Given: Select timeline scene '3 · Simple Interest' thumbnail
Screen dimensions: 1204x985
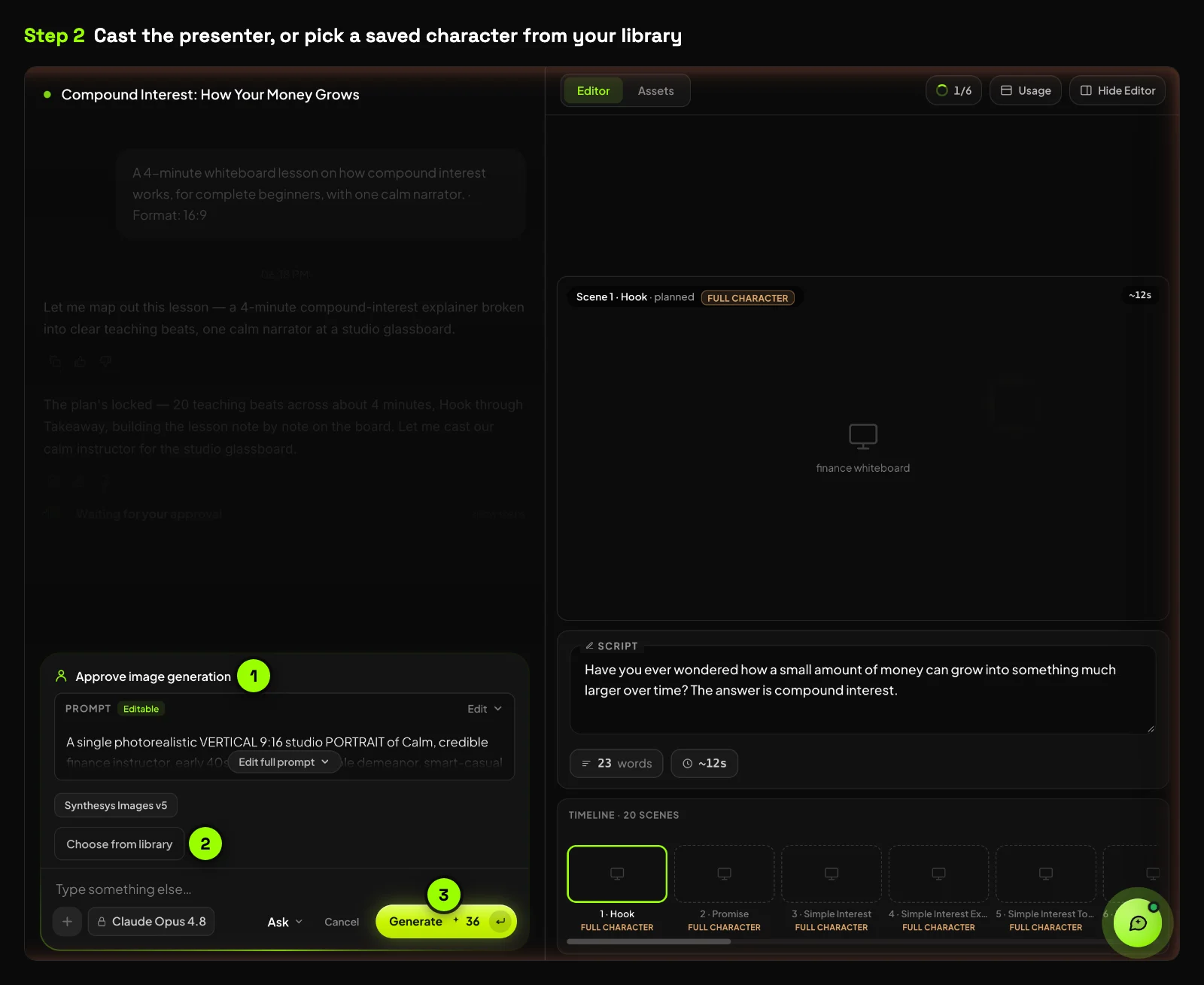Looking at the screenshot, I should coord(832,874).
